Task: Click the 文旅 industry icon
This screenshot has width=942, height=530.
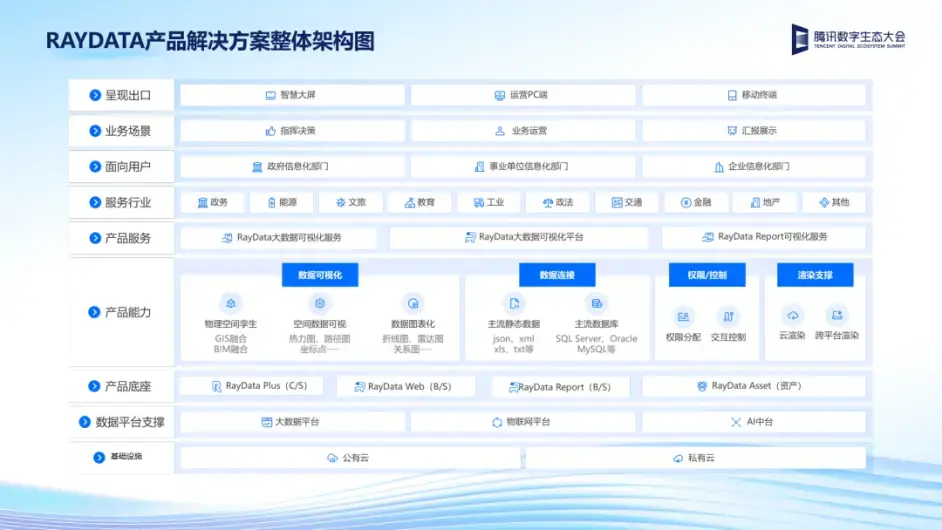Action: point(341,203)
